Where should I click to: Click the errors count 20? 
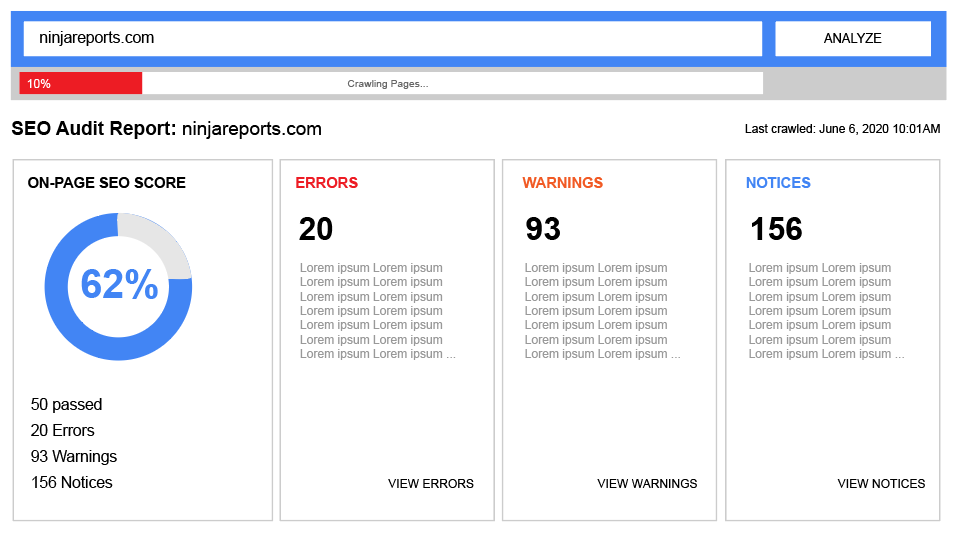pos(316,229)
